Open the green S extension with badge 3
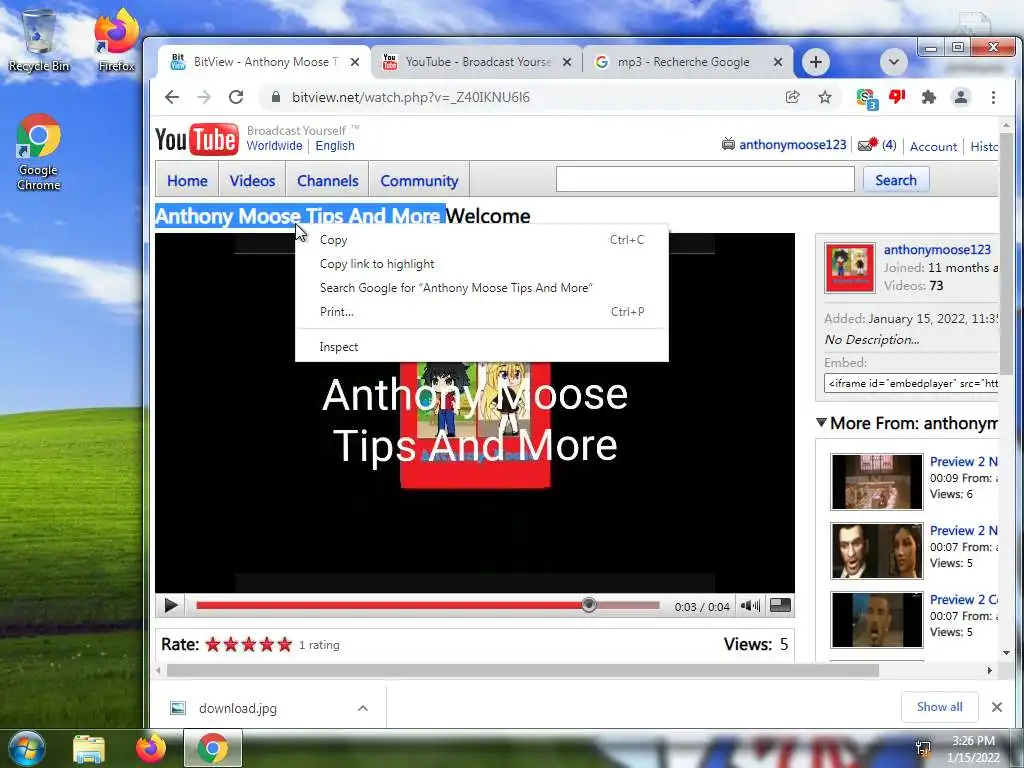1024x768 pixels. coord(867,99)
